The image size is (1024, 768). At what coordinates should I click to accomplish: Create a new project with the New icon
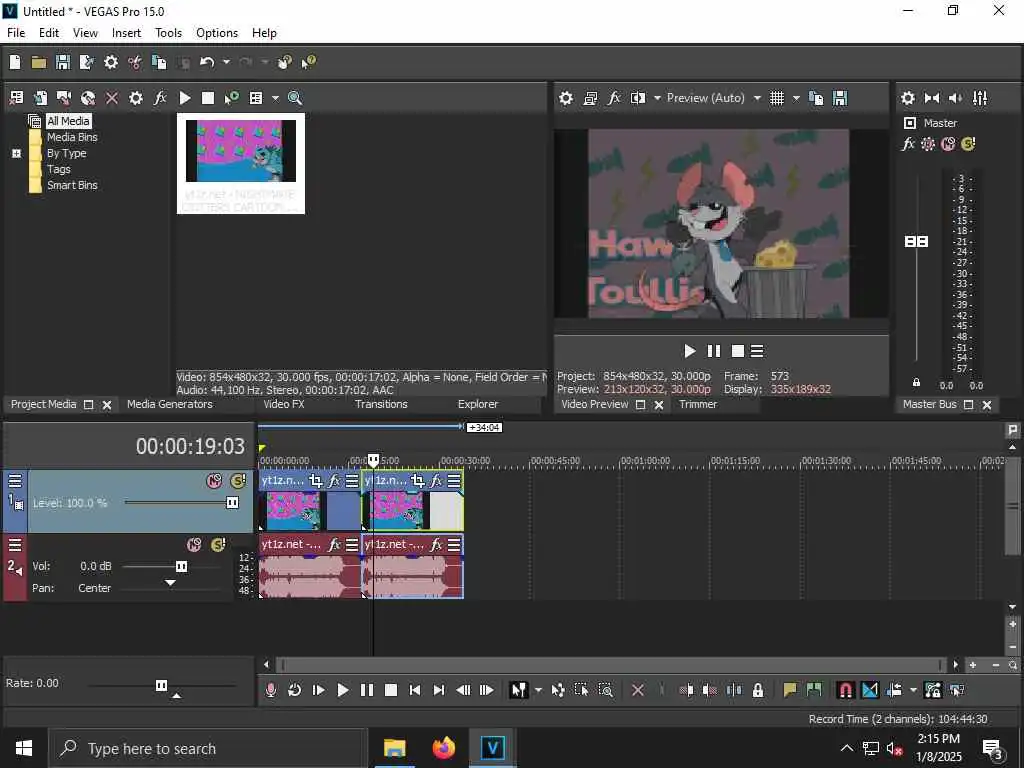tap(15, 62)
